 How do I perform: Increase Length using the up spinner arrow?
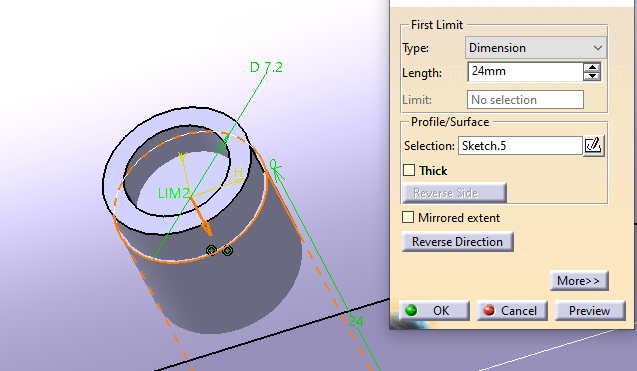coord(592,67)
